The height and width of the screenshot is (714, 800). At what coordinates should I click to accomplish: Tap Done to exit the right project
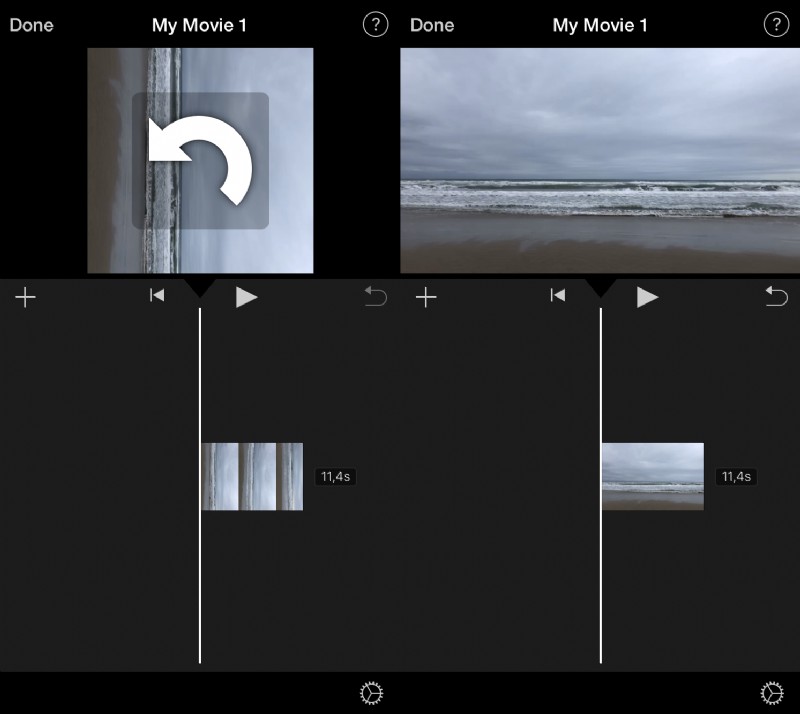tap(432, 25)
